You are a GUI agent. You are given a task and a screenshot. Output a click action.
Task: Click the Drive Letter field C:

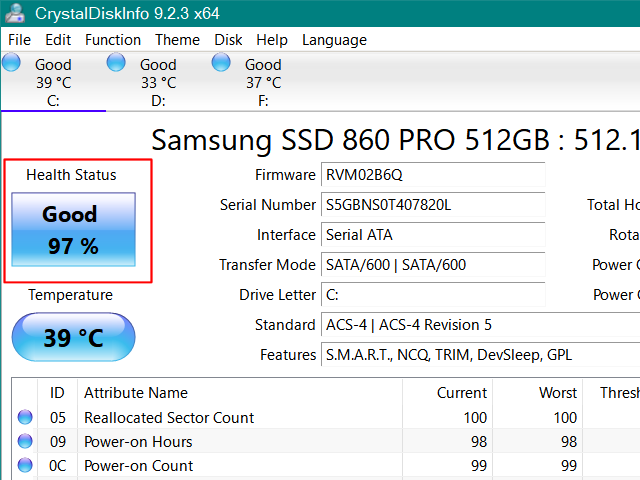[433, 295]
